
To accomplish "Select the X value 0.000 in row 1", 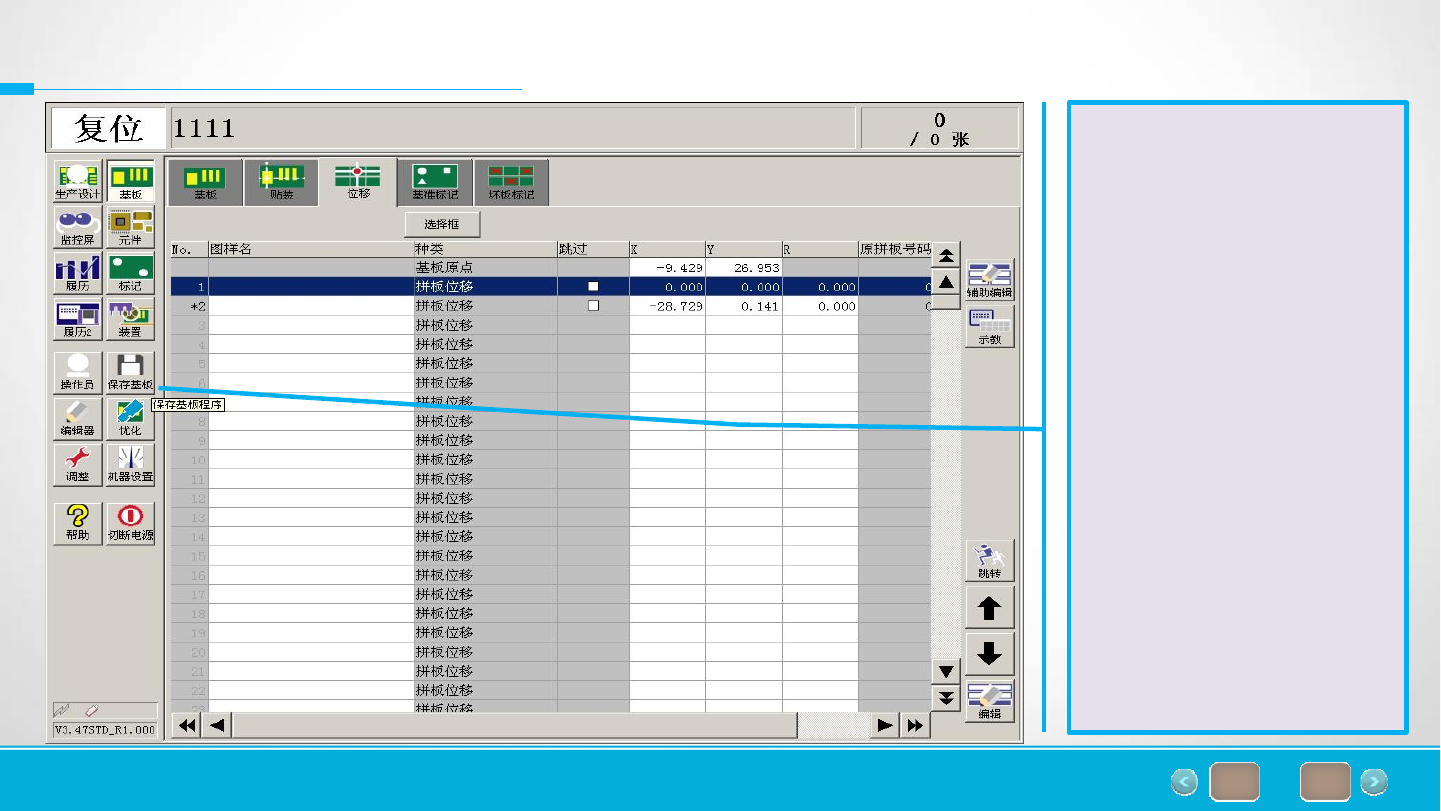I will pyautogui.click(x=667, y=287).
